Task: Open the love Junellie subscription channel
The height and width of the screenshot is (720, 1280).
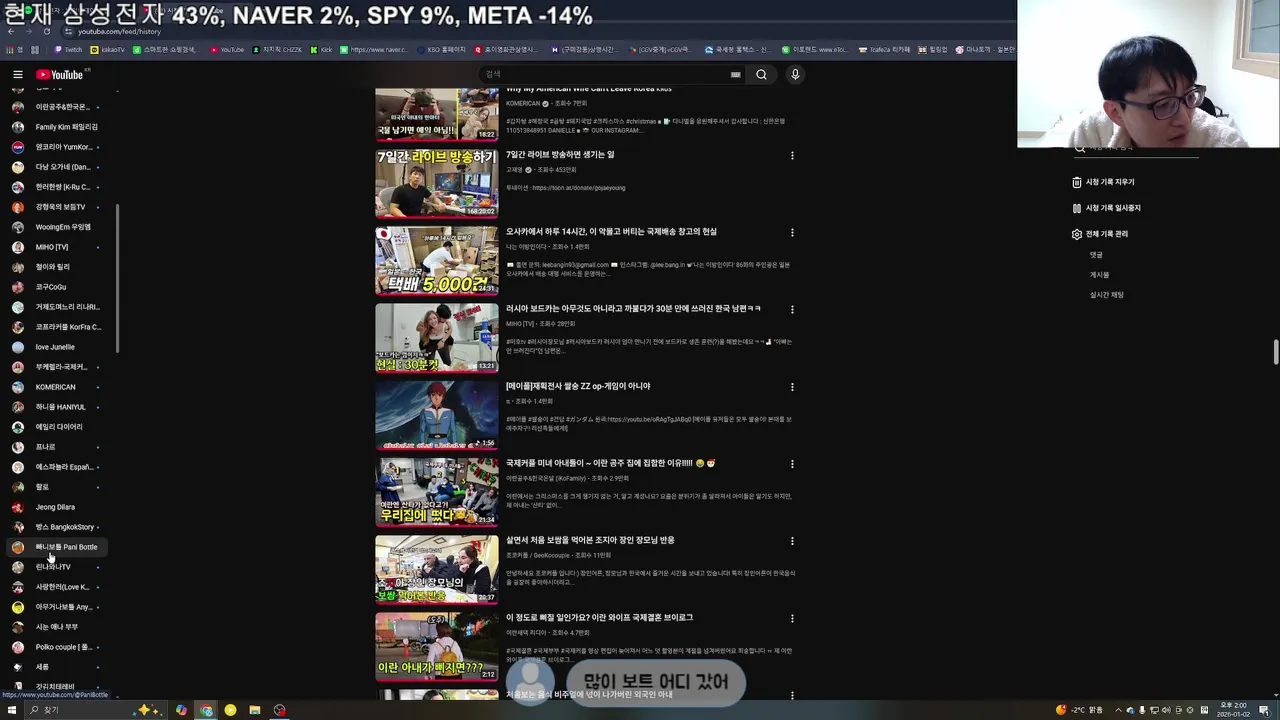Action: point(58,347)
